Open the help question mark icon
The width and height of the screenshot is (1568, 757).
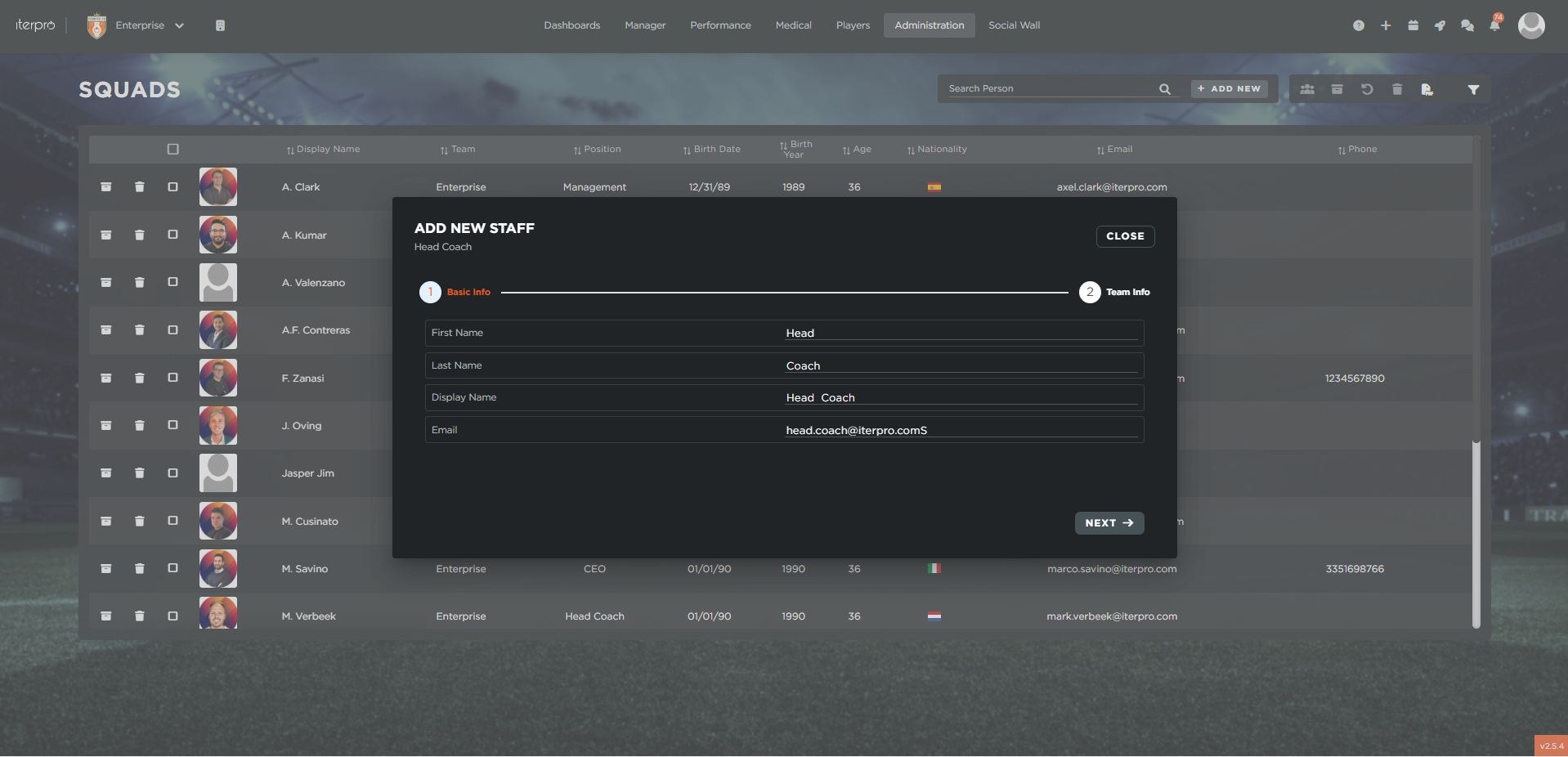tap(1359, 26)
